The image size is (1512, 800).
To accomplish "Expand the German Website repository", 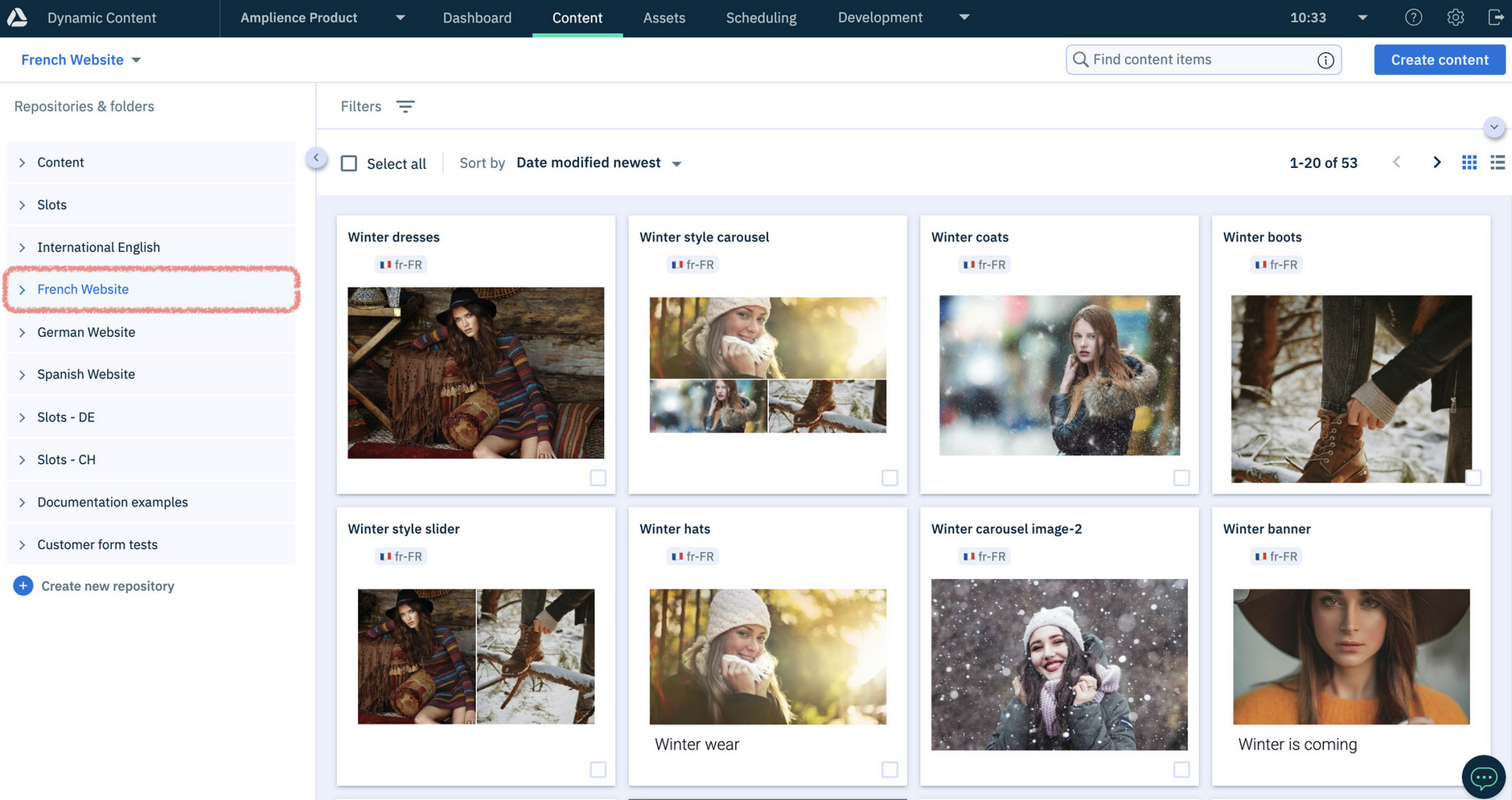I will 23,332.
